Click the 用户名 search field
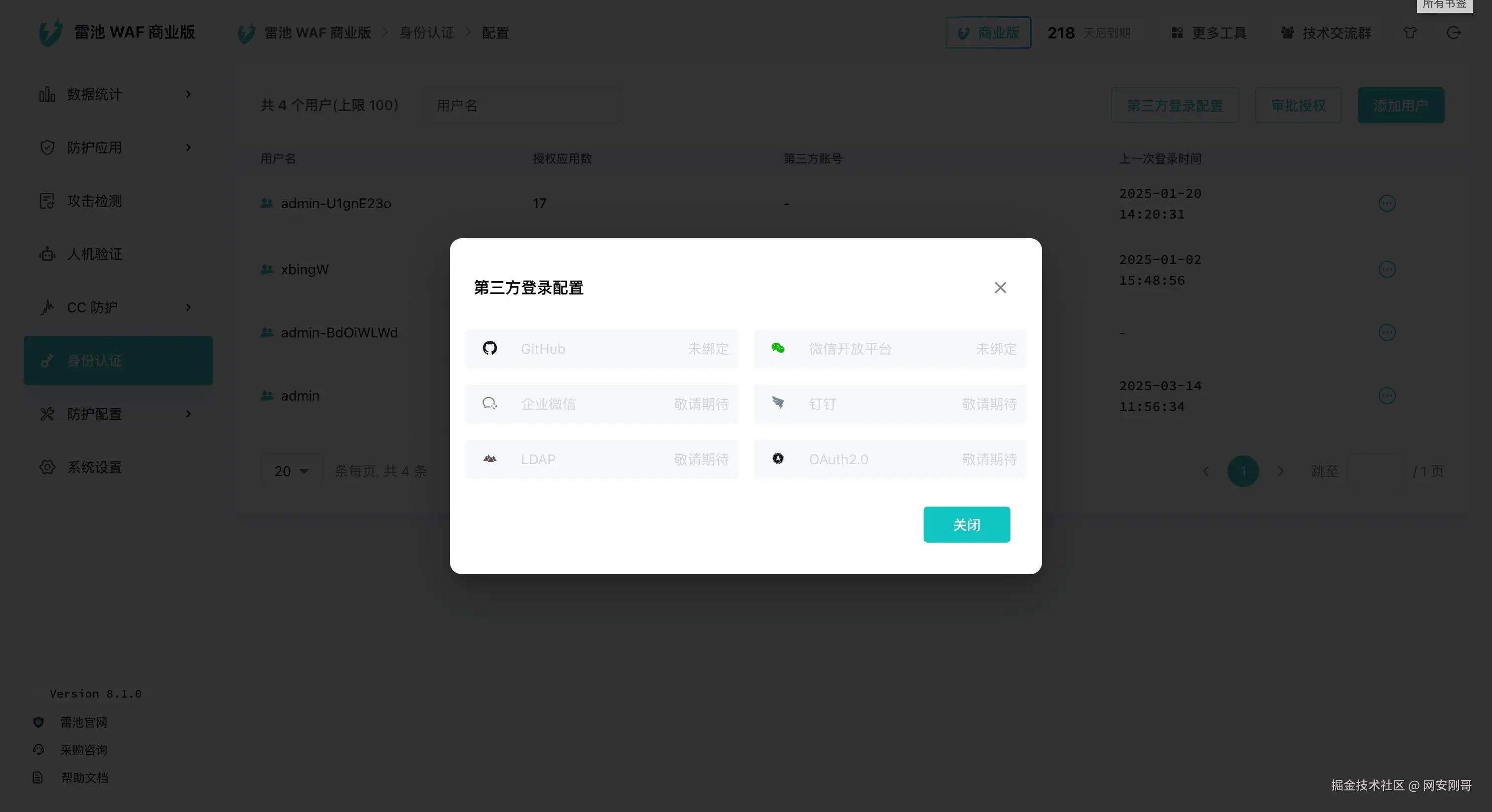 pos(522,106)
